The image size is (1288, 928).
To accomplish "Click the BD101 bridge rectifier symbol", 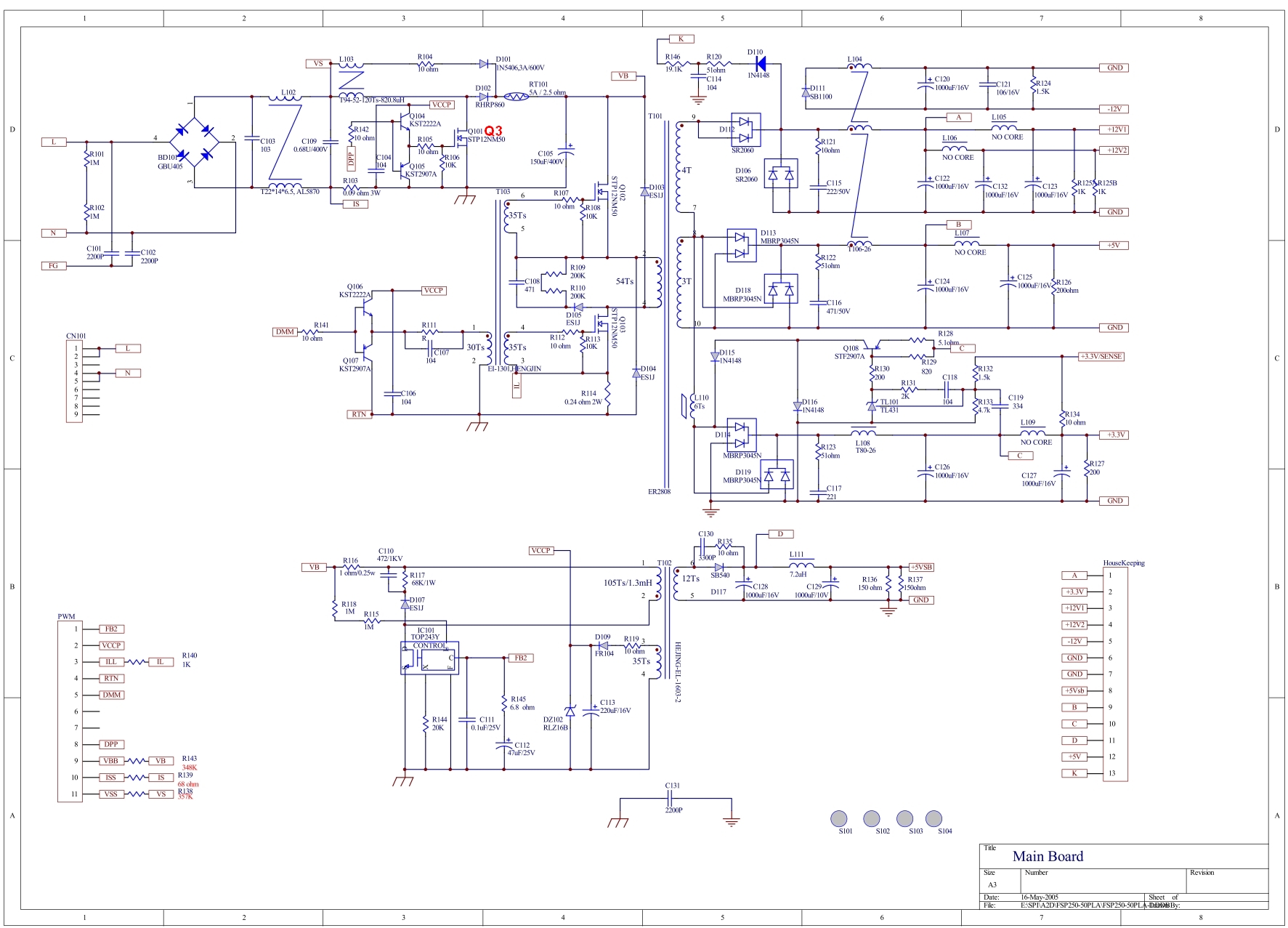I will pos(194,143).
